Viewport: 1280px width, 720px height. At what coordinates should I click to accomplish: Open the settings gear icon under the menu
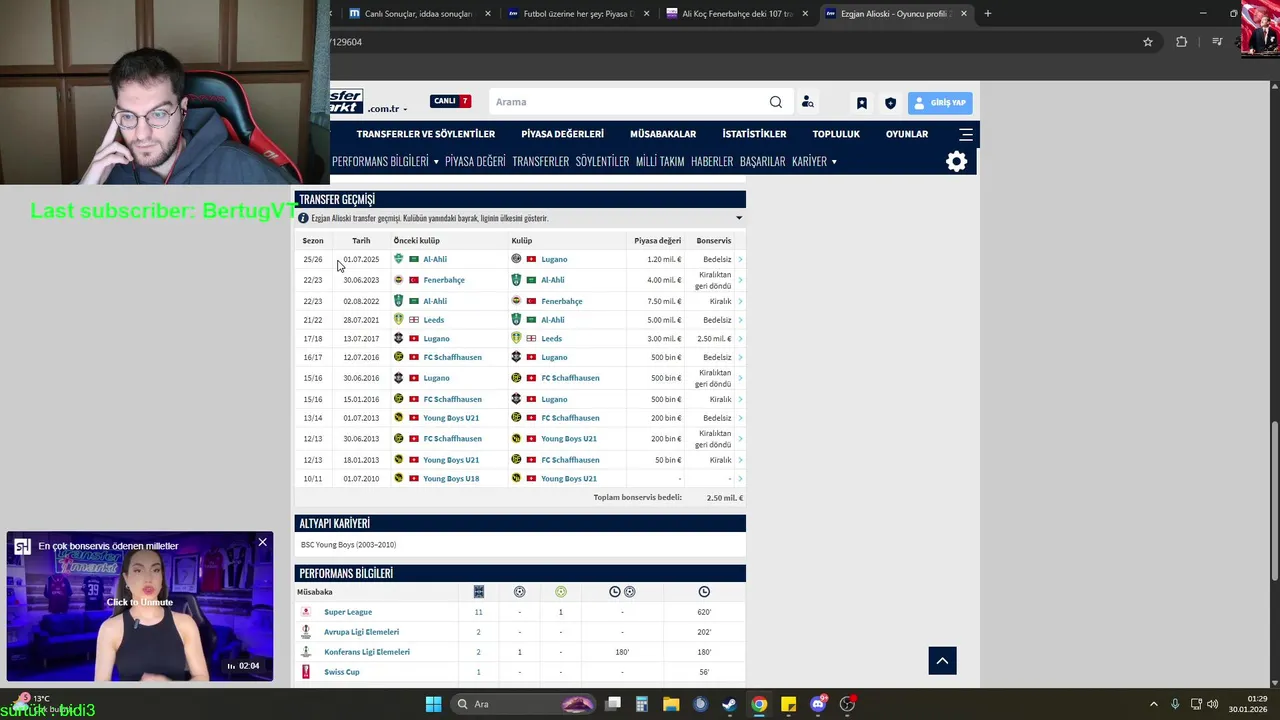click(957, 162)
